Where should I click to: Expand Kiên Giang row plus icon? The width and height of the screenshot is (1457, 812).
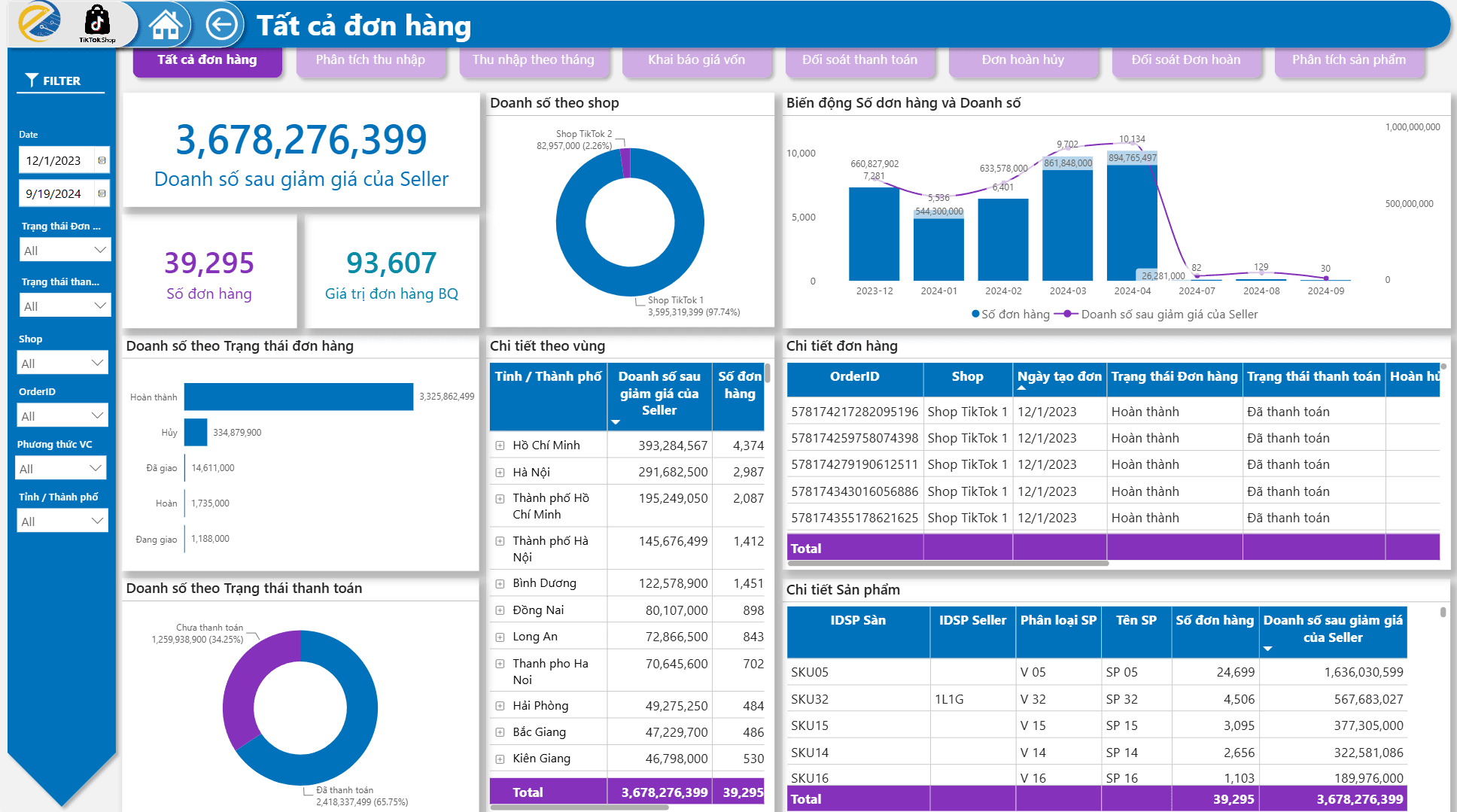(500, 759)
